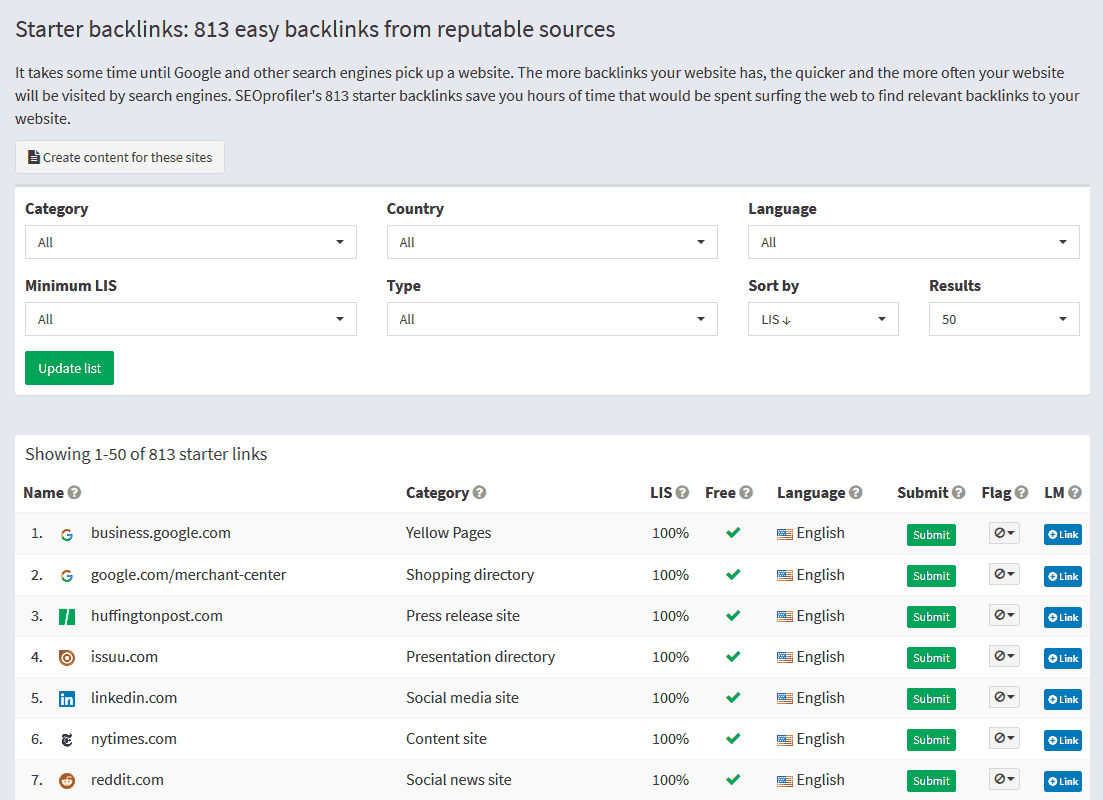Click the issuu.com favicon
Viewport: 1103px width, 800px height.
click(67, 656)
